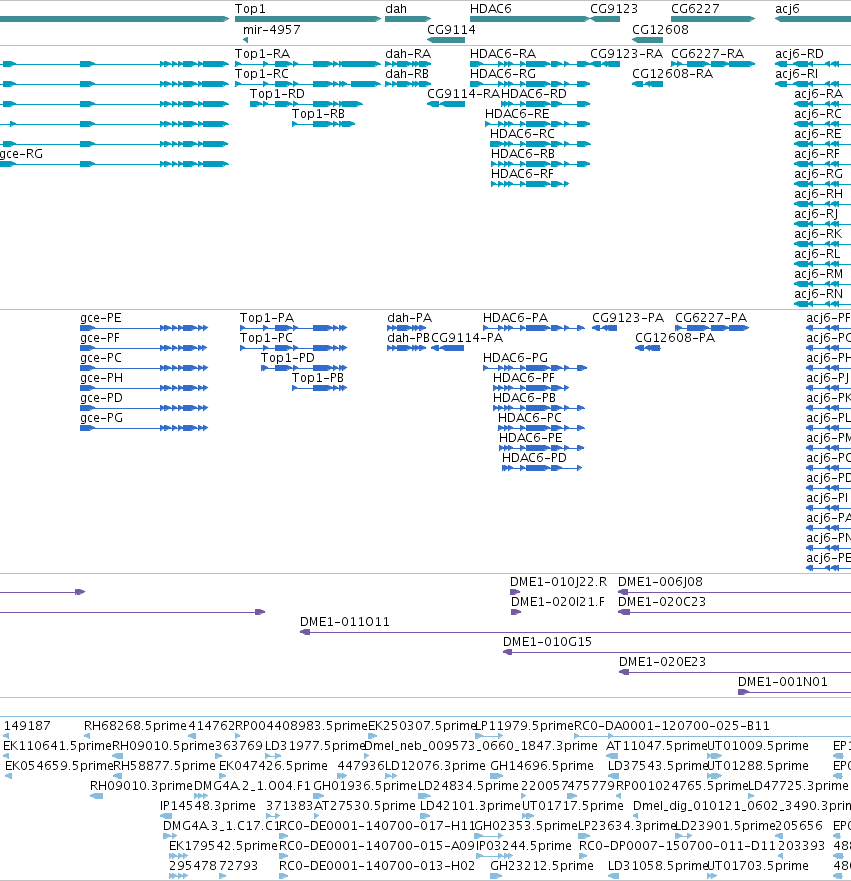
Task: Click protein CG9123-PA
Action: click(604, 328)
